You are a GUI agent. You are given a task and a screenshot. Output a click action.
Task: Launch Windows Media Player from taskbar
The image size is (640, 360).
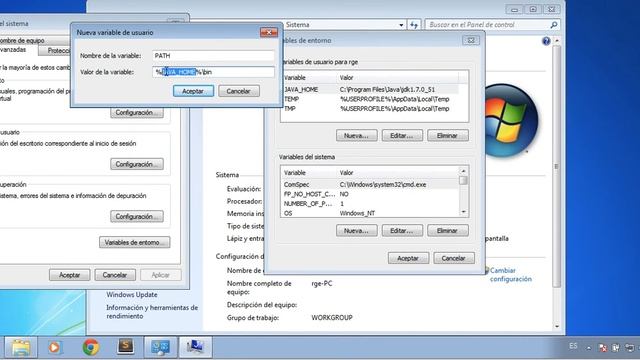coord(54,347)
